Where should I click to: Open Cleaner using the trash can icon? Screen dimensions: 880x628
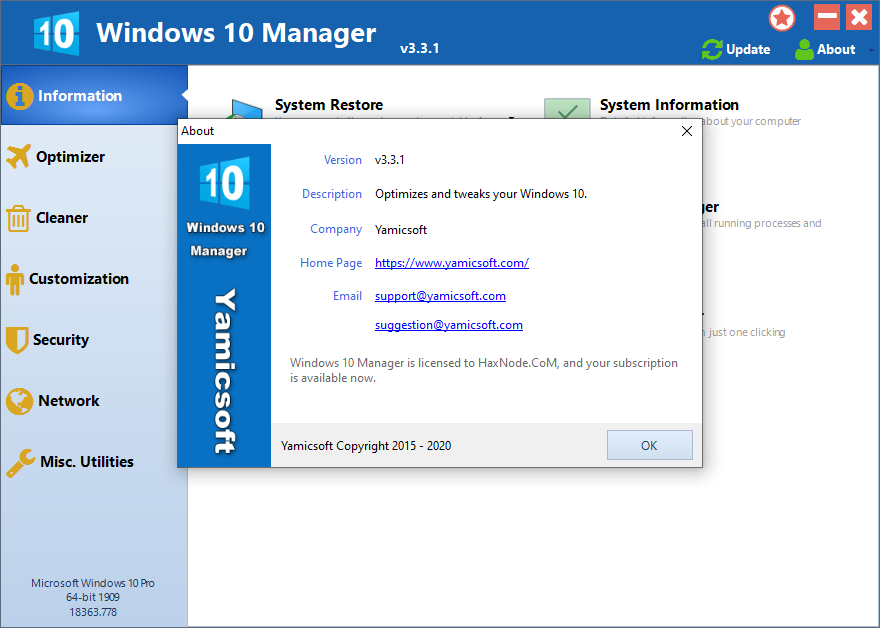pyautogui.click(x=18, y=217)
